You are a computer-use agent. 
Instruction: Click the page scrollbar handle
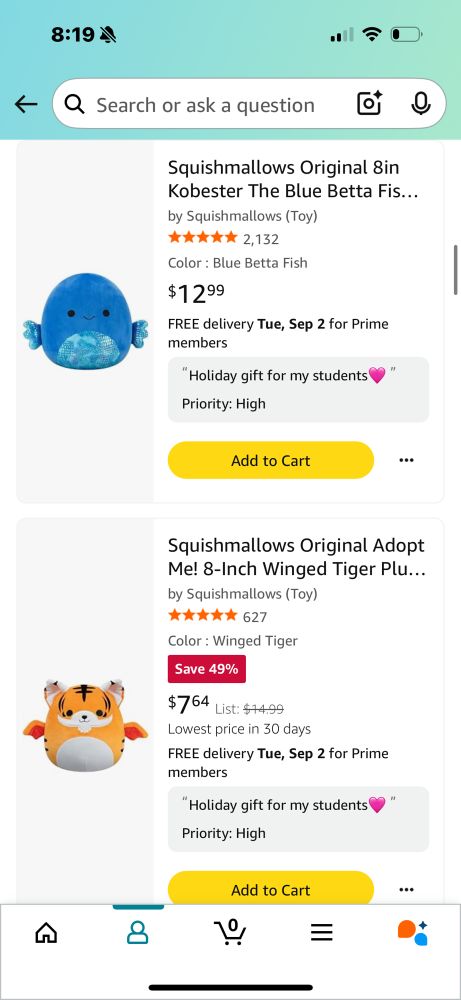pos(455,269)
